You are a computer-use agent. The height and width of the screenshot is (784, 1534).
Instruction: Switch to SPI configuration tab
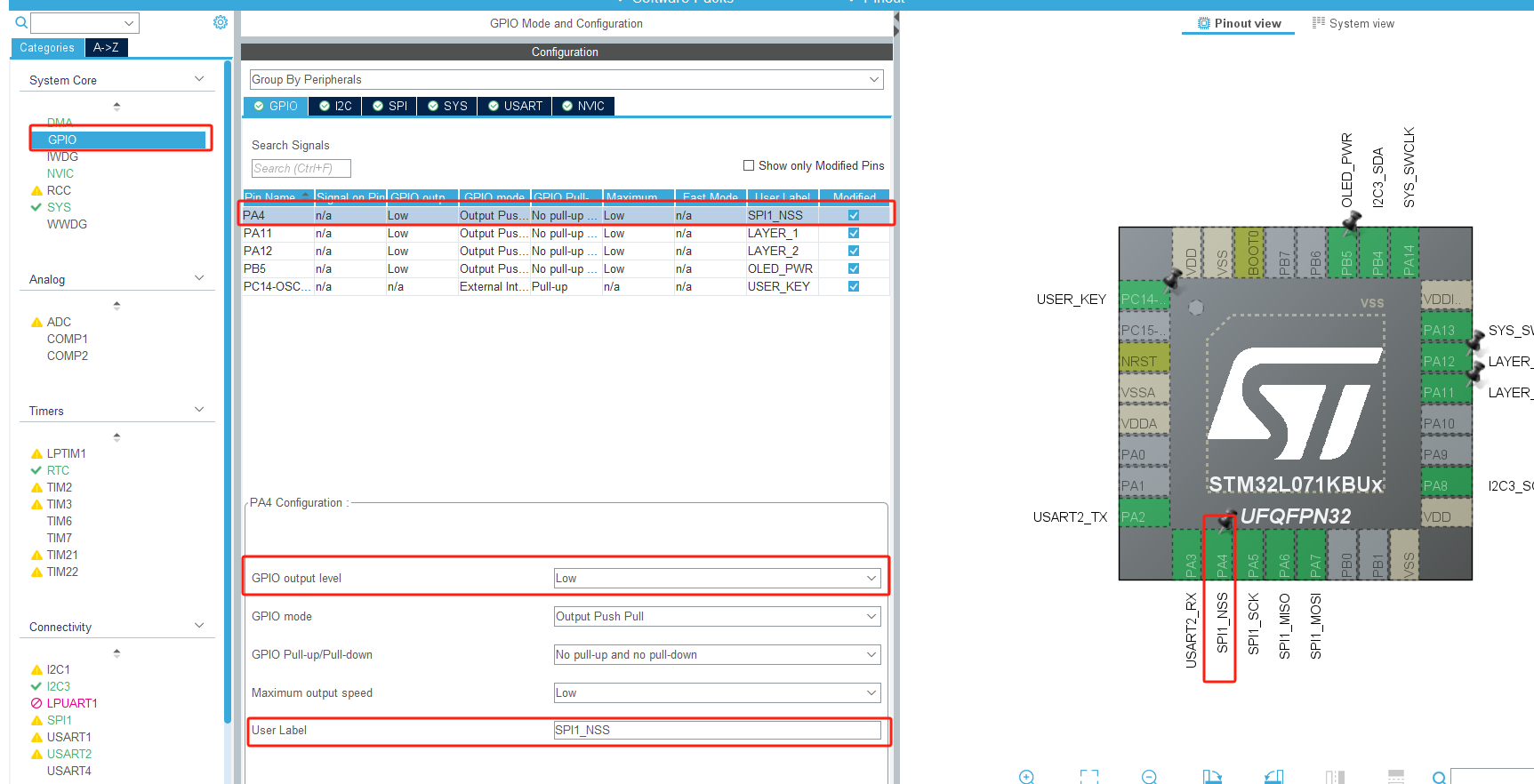(x=390, y=106)
